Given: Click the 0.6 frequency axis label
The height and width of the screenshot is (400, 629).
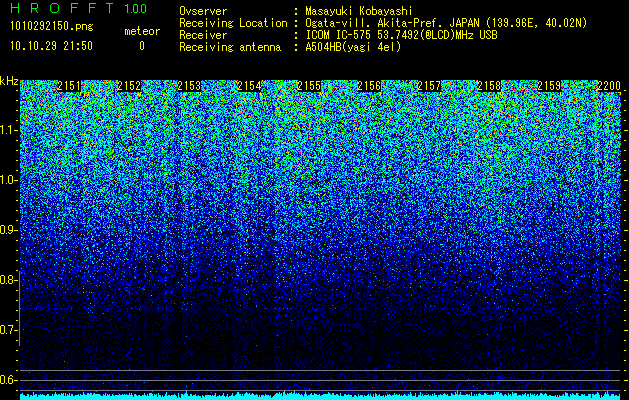Looking at the screenshot, I should coord(8,380).
